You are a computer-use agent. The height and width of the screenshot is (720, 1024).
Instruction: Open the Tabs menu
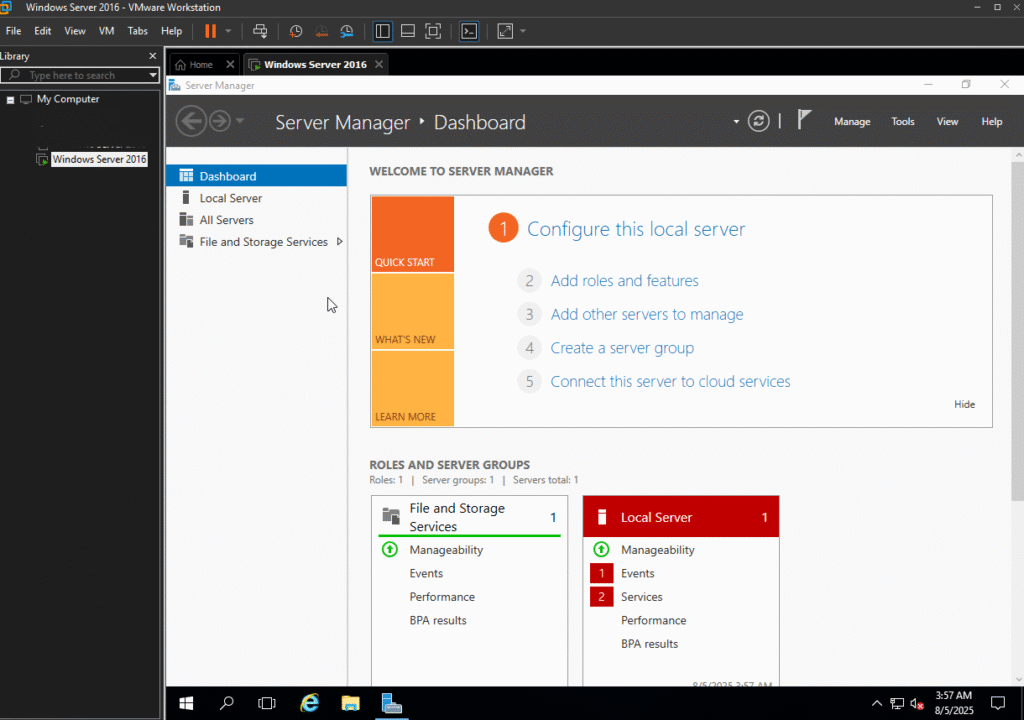pos(137,31)
